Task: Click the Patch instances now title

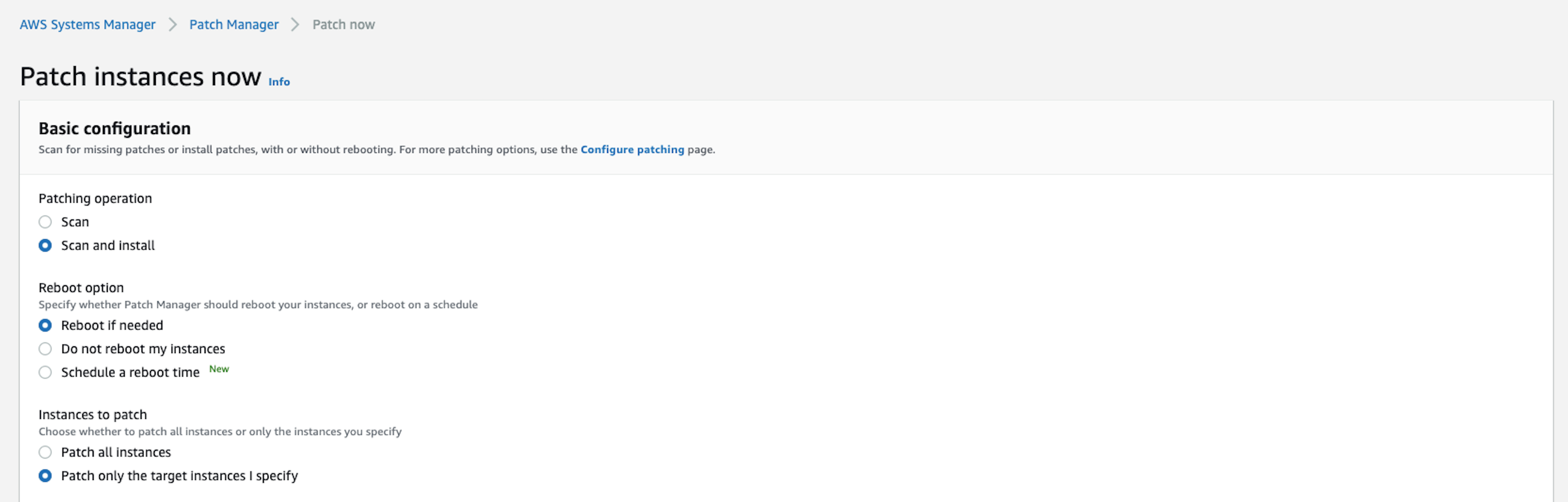Action: tap(141, 77)
